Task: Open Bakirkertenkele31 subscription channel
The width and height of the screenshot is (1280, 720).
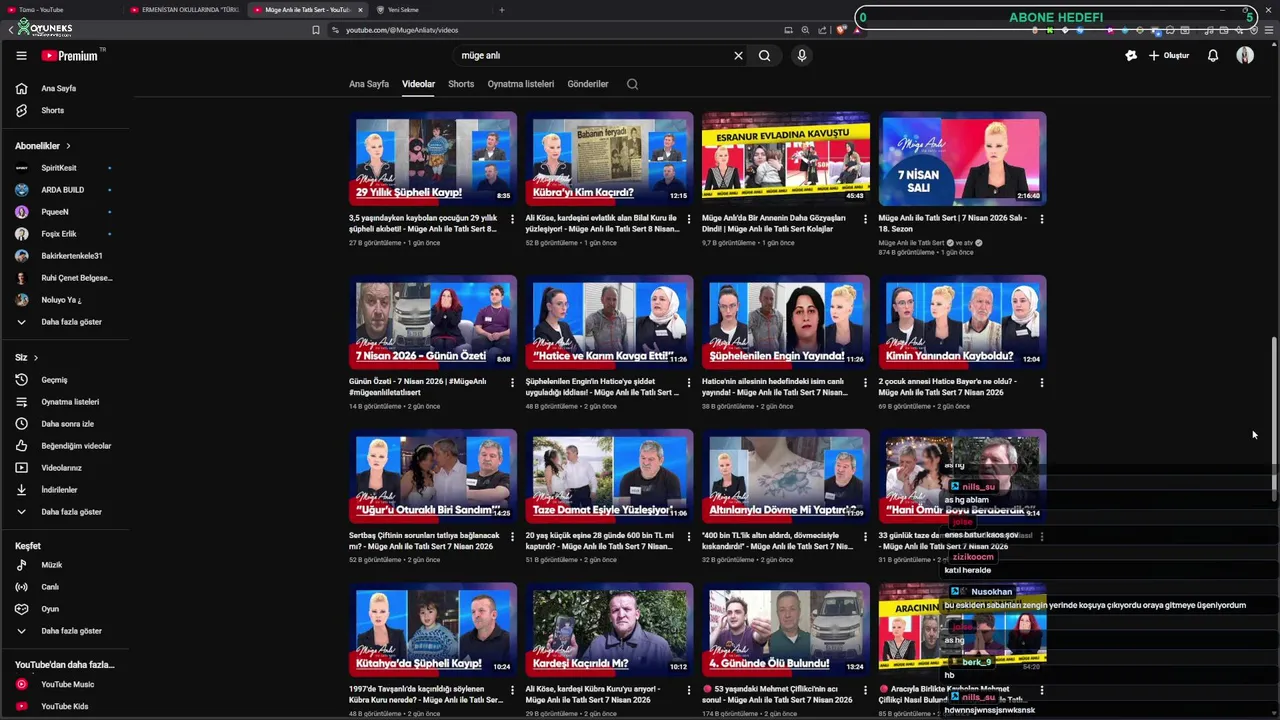Action: point(65,256)
